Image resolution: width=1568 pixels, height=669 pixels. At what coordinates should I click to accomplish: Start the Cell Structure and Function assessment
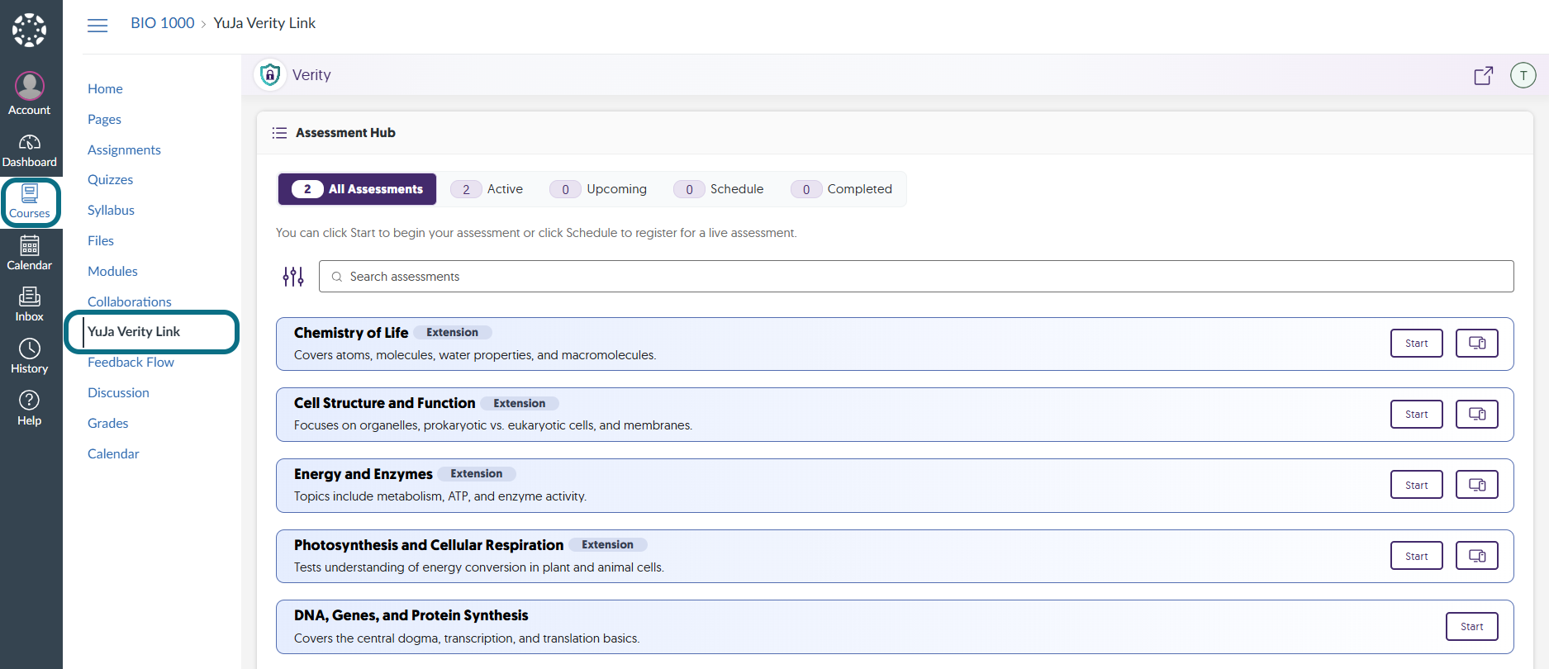(1417, 415)
